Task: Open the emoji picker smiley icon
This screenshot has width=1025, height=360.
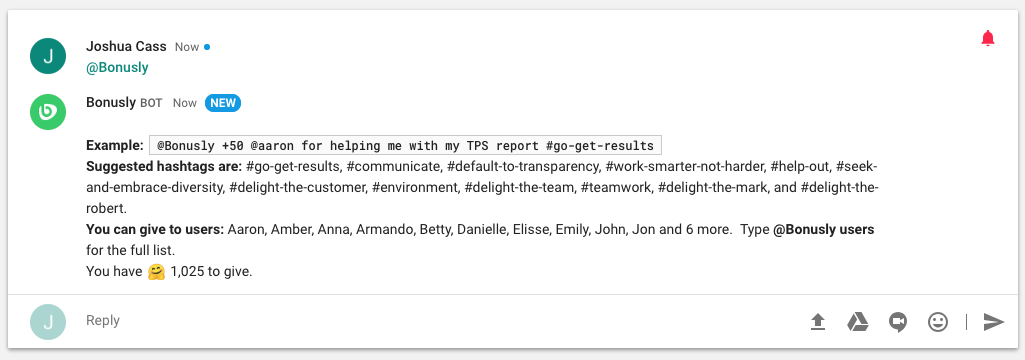Action: (x=938, y=321)
